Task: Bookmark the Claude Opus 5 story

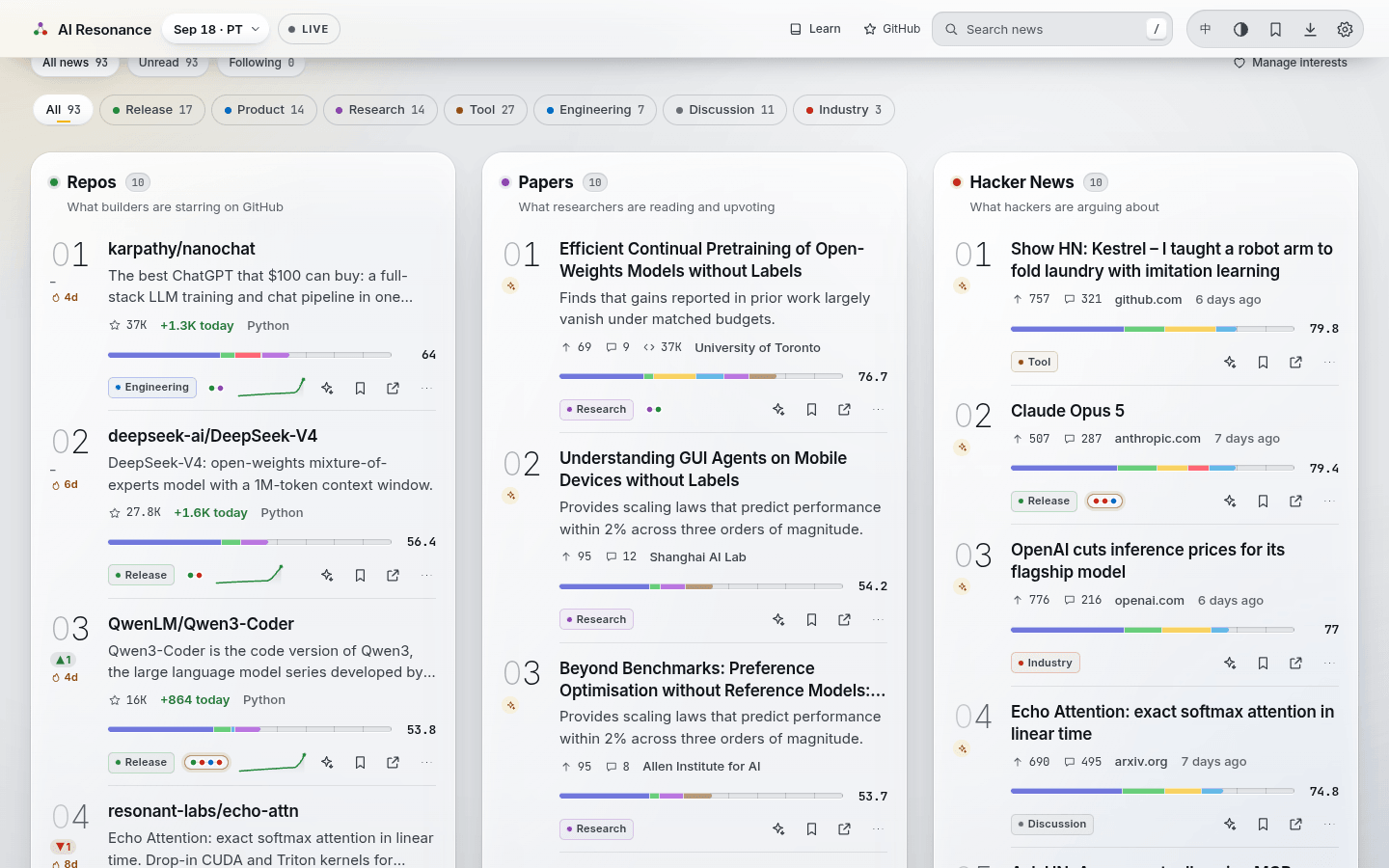Action: tap(1263, 501)
